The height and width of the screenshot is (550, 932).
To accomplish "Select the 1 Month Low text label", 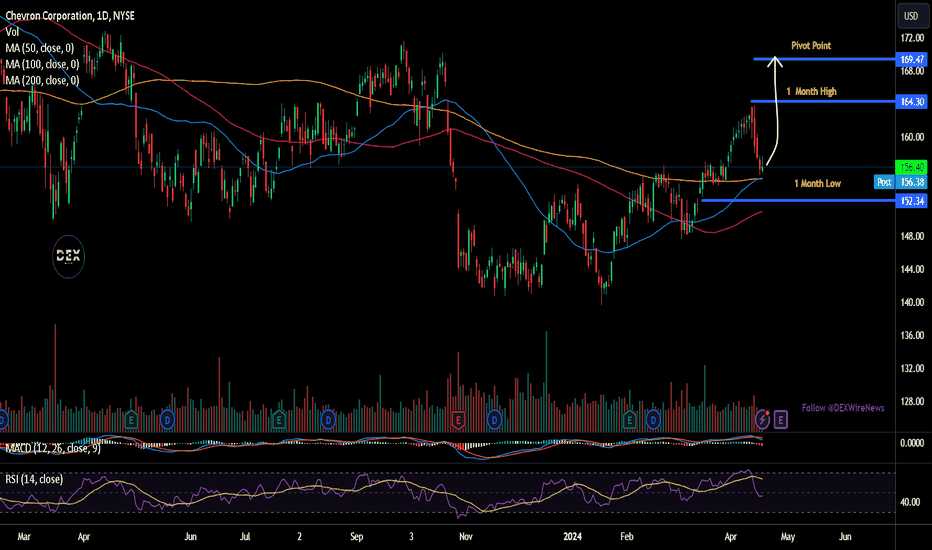I will pos(817,183).
